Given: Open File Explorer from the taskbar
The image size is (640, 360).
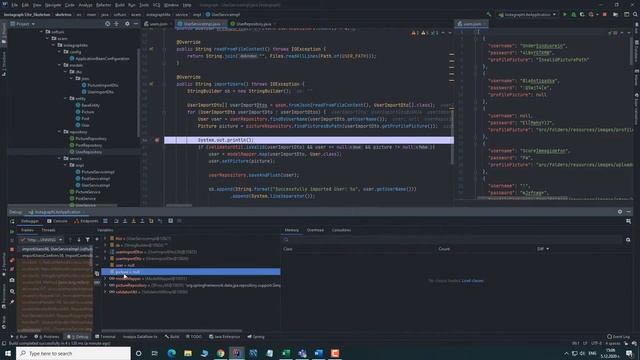Looking at the screenshot, I should (188, 353).
